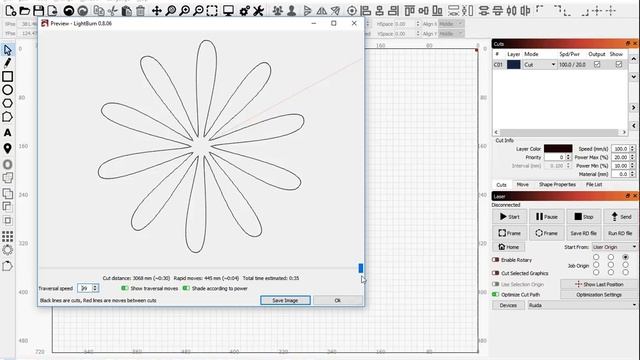
Task: Click the C01 layer color swatch in the Cuts list
Action: coord(513,64)
